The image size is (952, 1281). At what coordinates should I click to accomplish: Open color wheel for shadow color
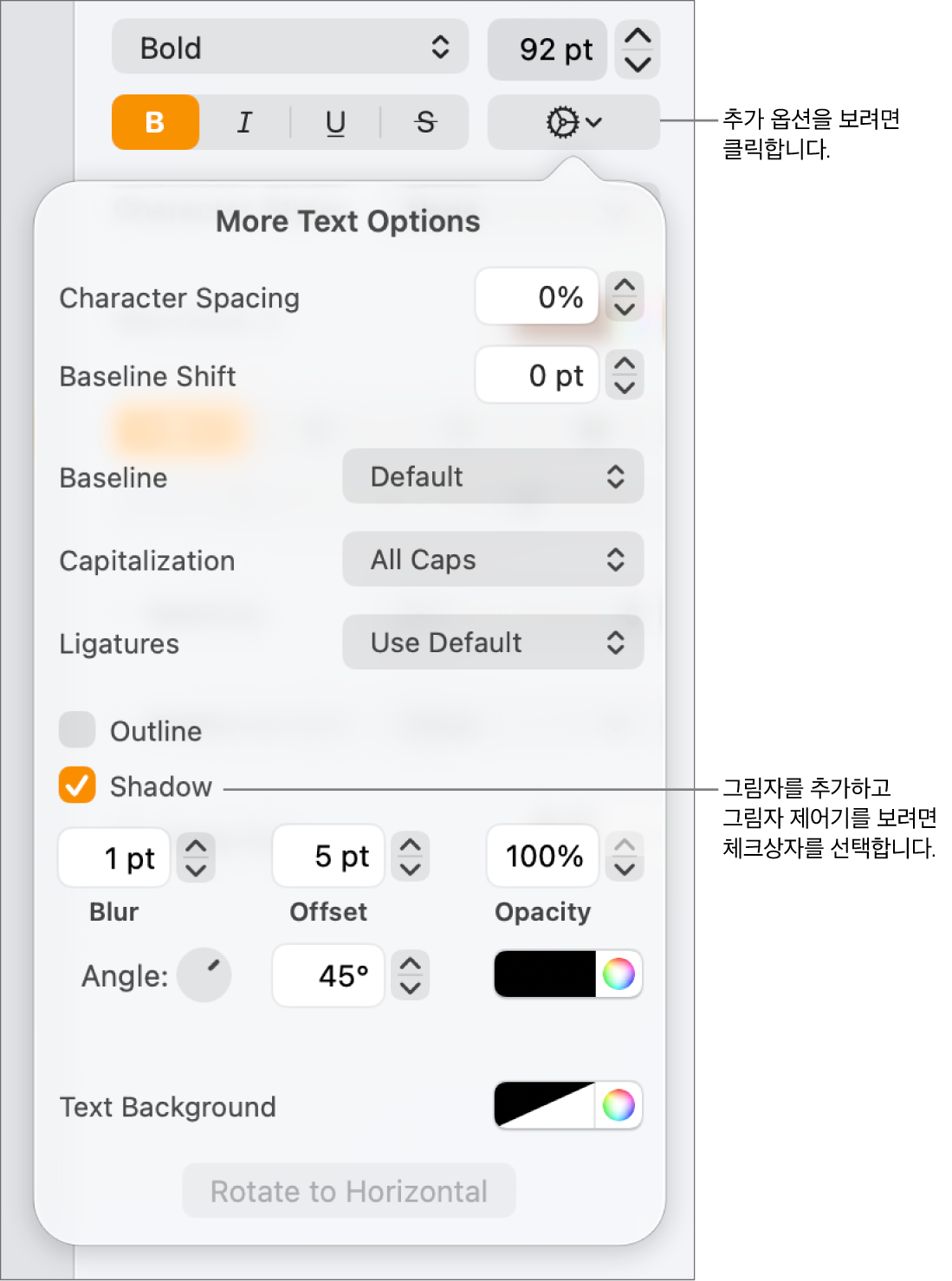618,974
